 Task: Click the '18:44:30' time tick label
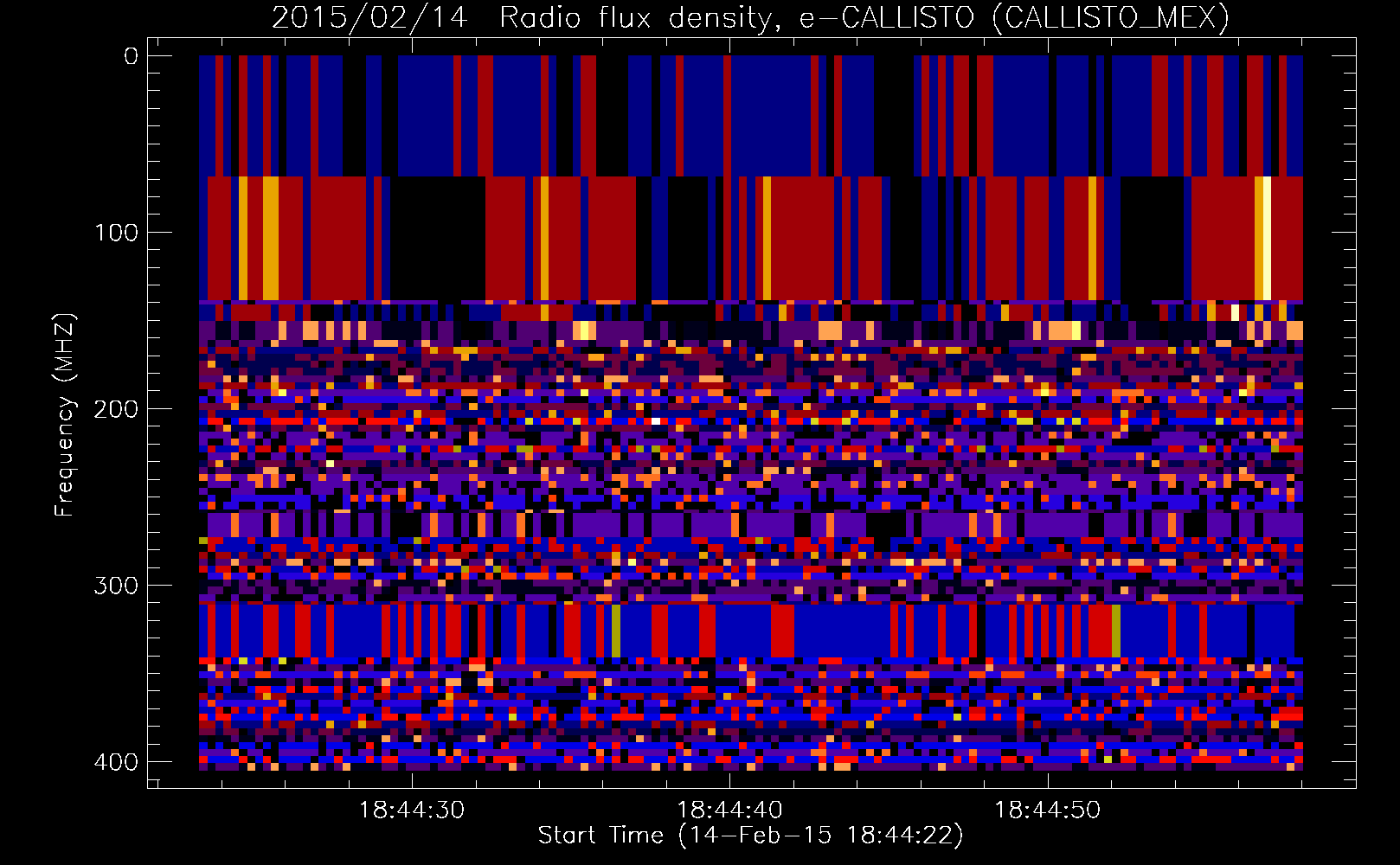(x=412, y=811)
